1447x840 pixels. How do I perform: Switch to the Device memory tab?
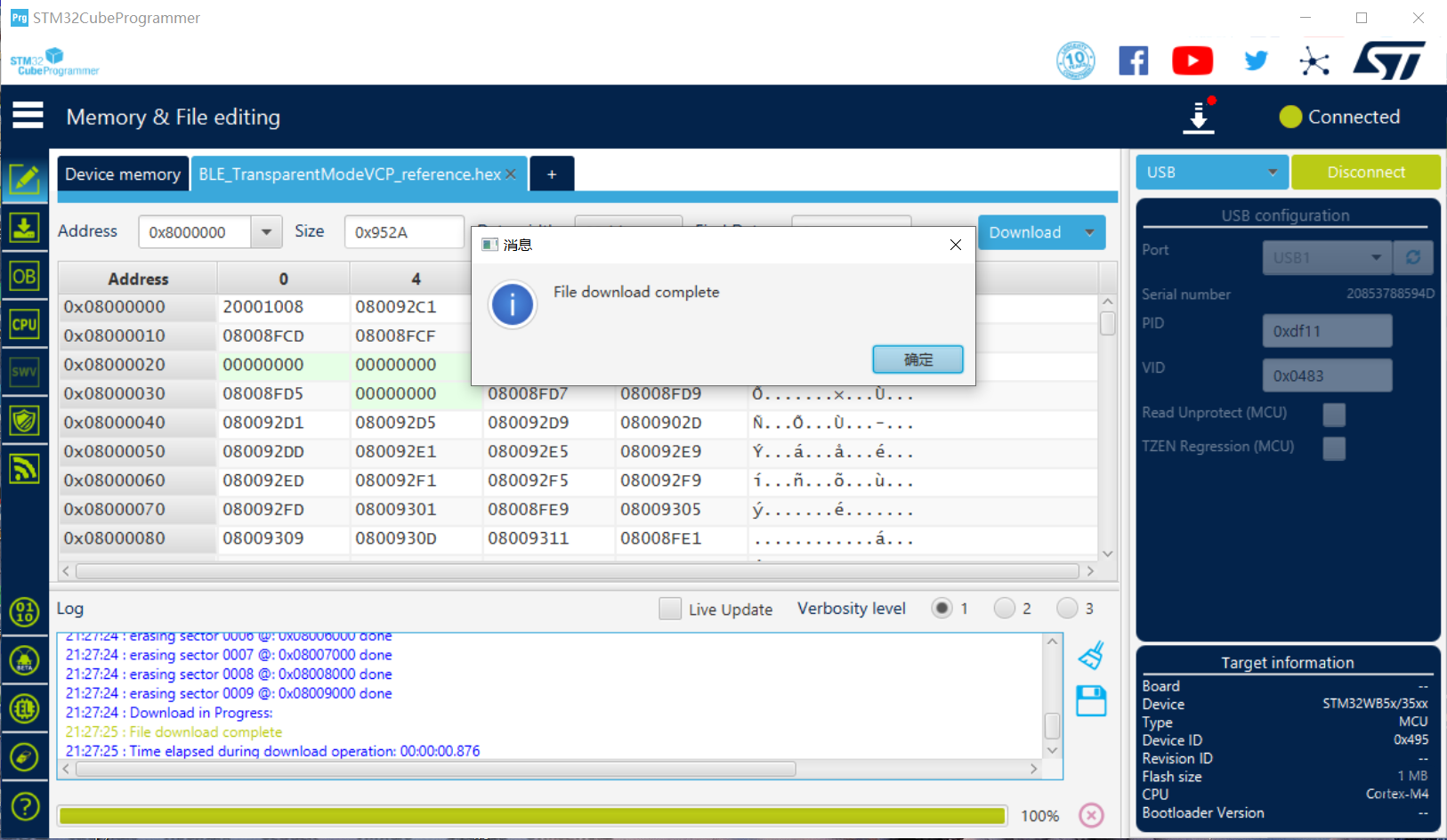point(123,174)
